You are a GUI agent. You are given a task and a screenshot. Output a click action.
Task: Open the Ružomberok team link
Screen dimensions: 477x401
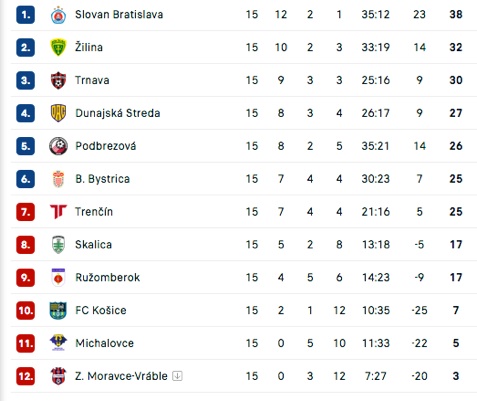tap(107, 278)
